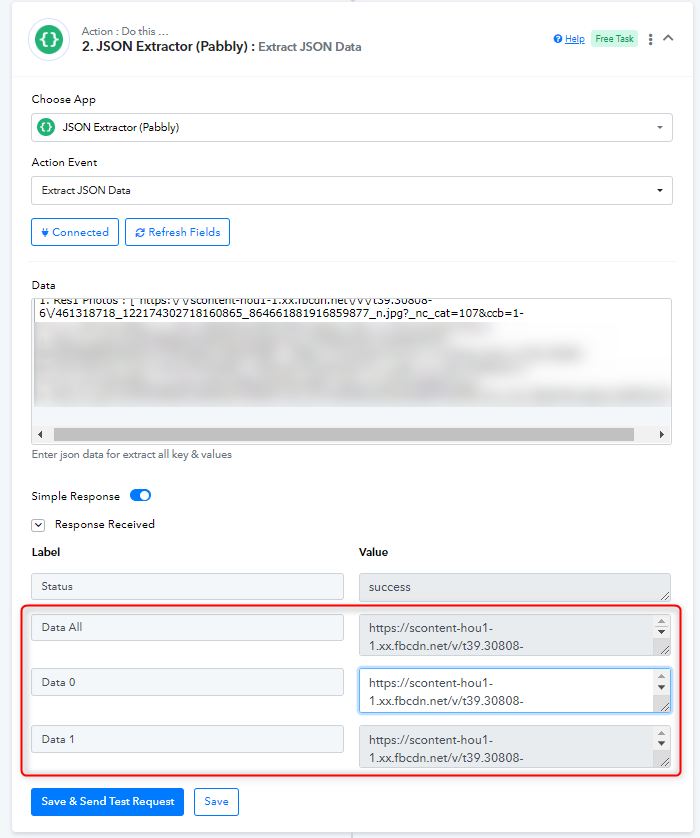Collapse the step with the chevron-up icon
The height and width of the screenshot is (838, 700).
point(668,38)
